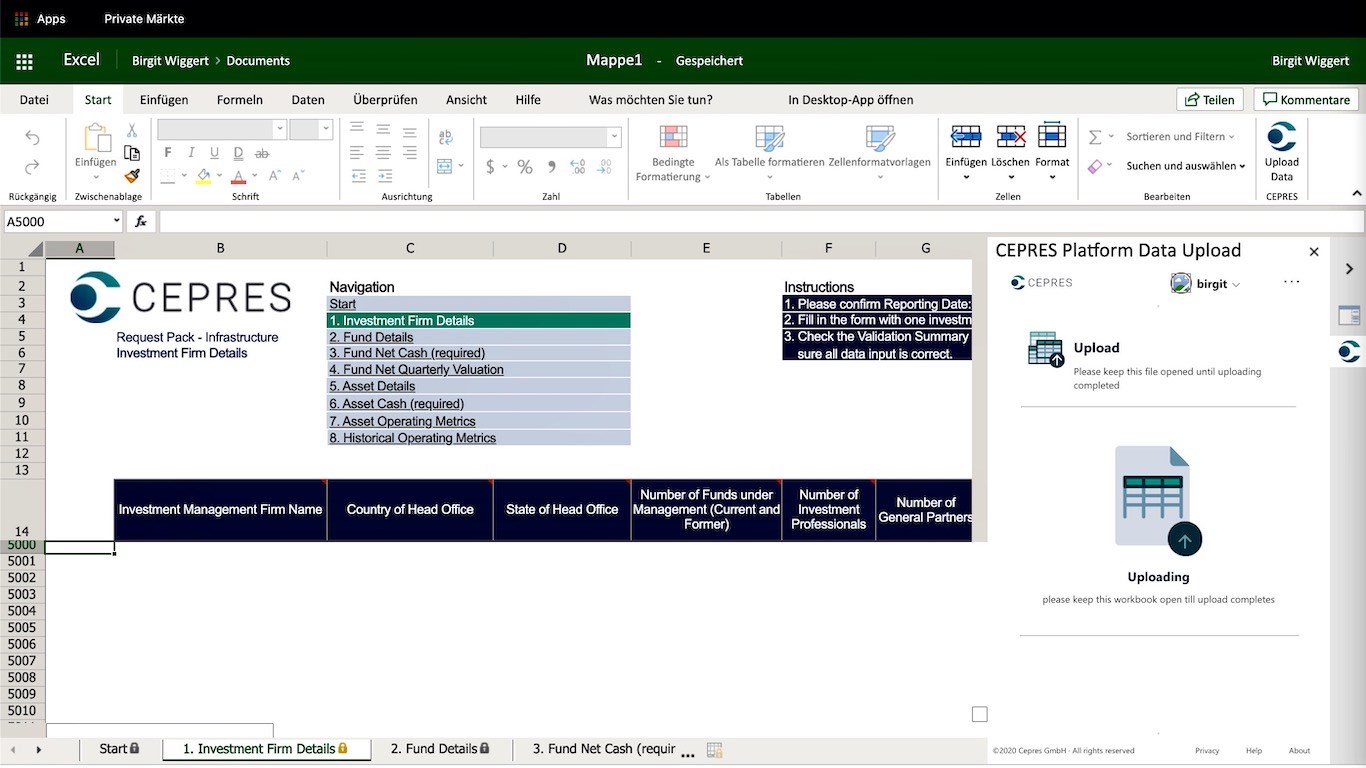
Task: Click the CEPRES icon in right sidebar
Action: point(1349,351)
